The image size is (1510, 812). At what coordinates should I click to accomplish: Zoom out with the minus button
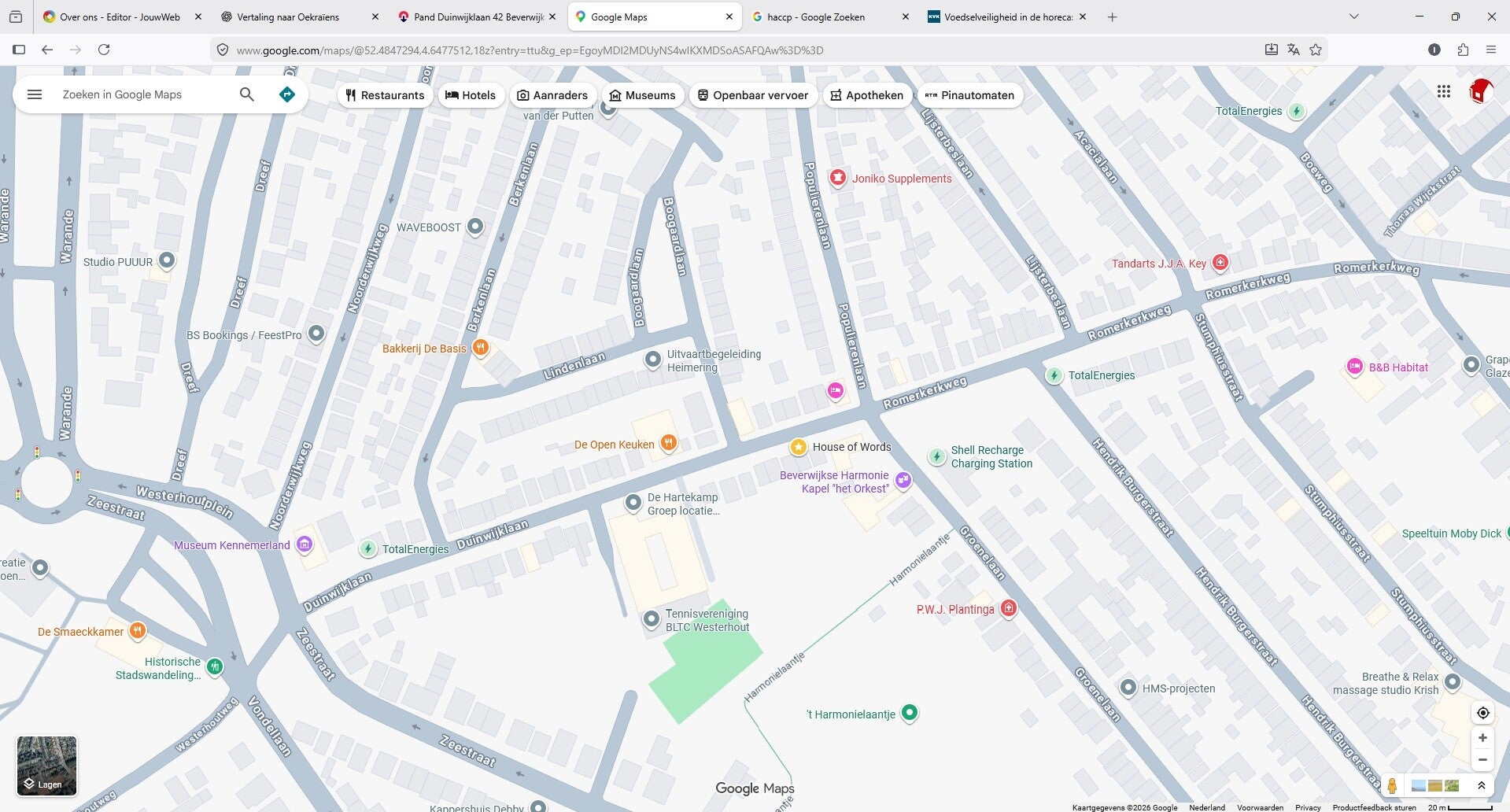click(x=1482, y=759)
